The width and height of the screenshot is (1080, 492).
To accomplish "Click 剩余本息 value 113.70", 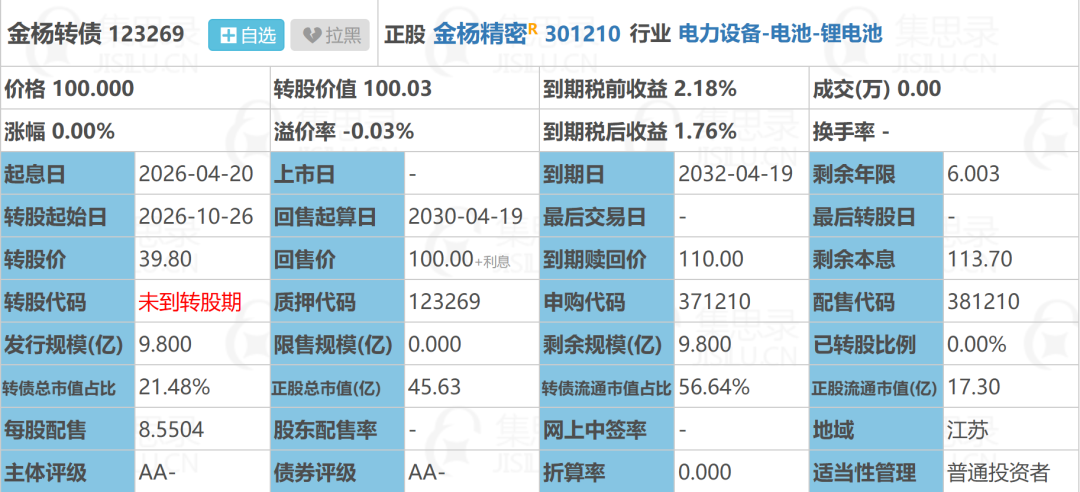I will point(979,259).
